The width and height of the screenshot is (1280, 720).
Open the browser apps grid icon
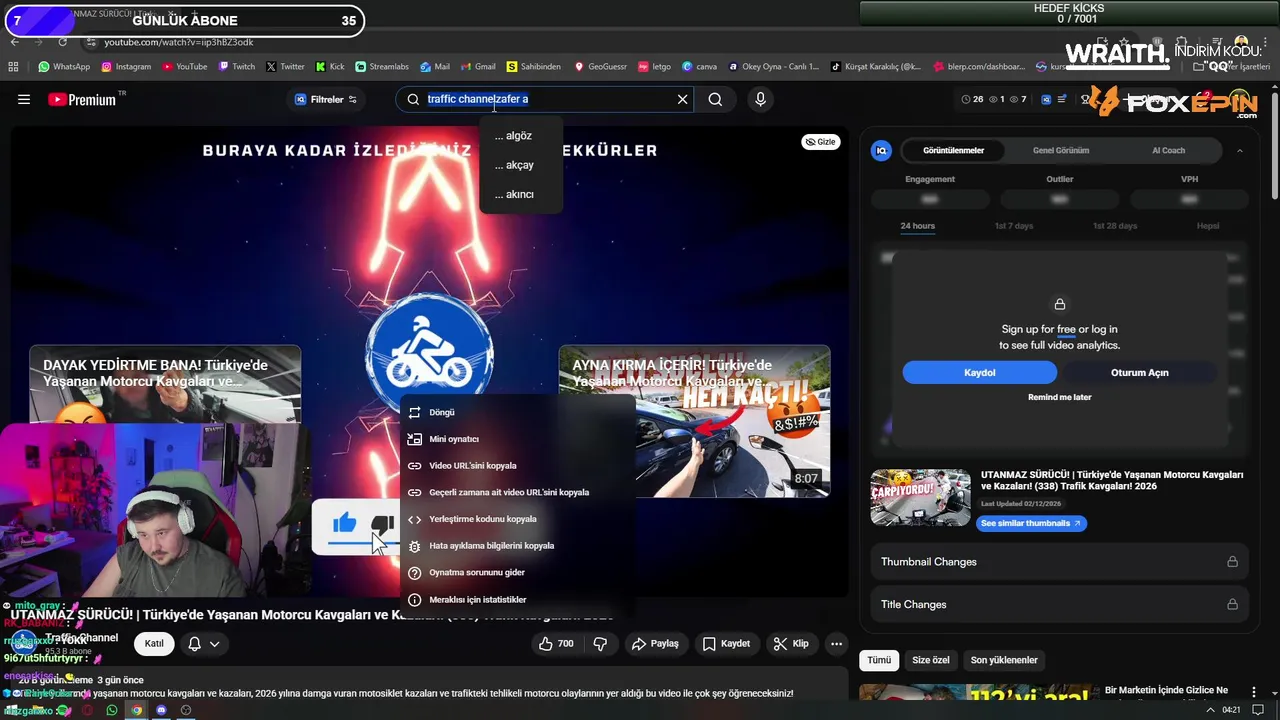click(x=13, y=67)
